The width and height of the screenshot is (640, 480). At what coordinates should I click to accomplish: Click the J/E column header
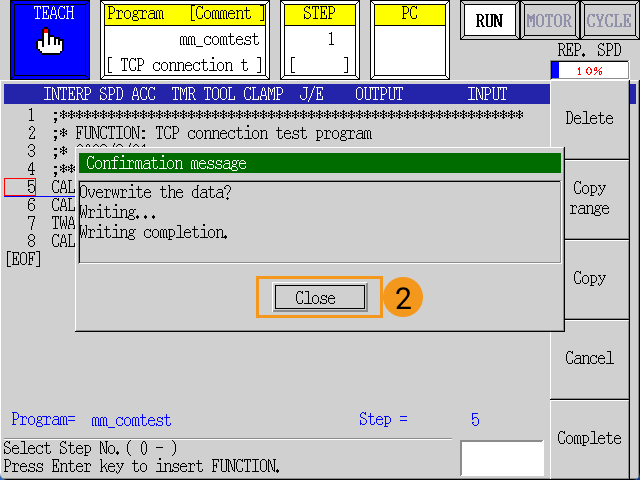click(x=311, y=94)
